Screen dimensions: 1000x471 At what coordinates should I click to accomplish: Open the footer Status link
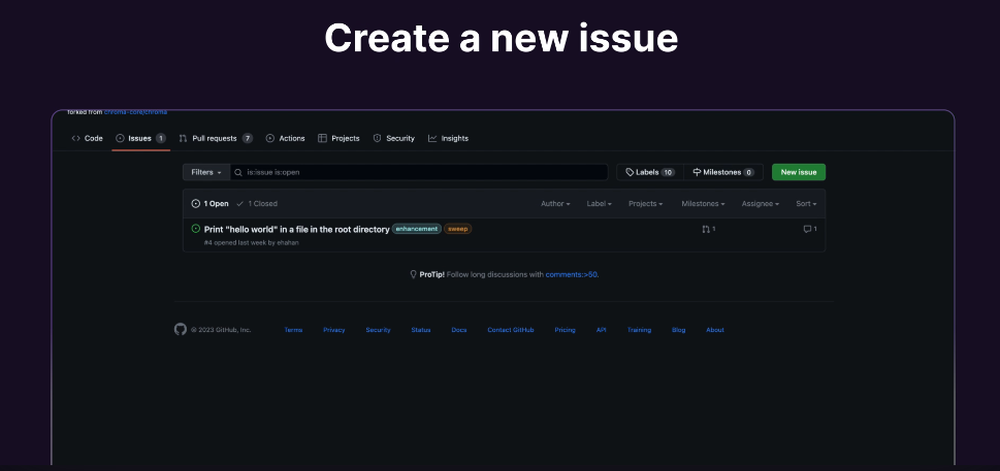click(x=421, y=330)
